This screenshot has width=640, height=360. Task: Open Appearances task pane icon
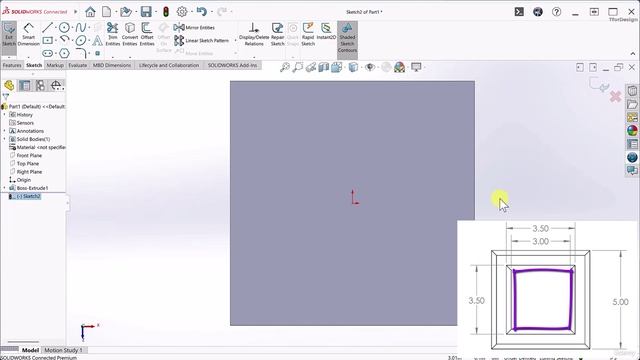pyautogui.click(x=632, y=131)
